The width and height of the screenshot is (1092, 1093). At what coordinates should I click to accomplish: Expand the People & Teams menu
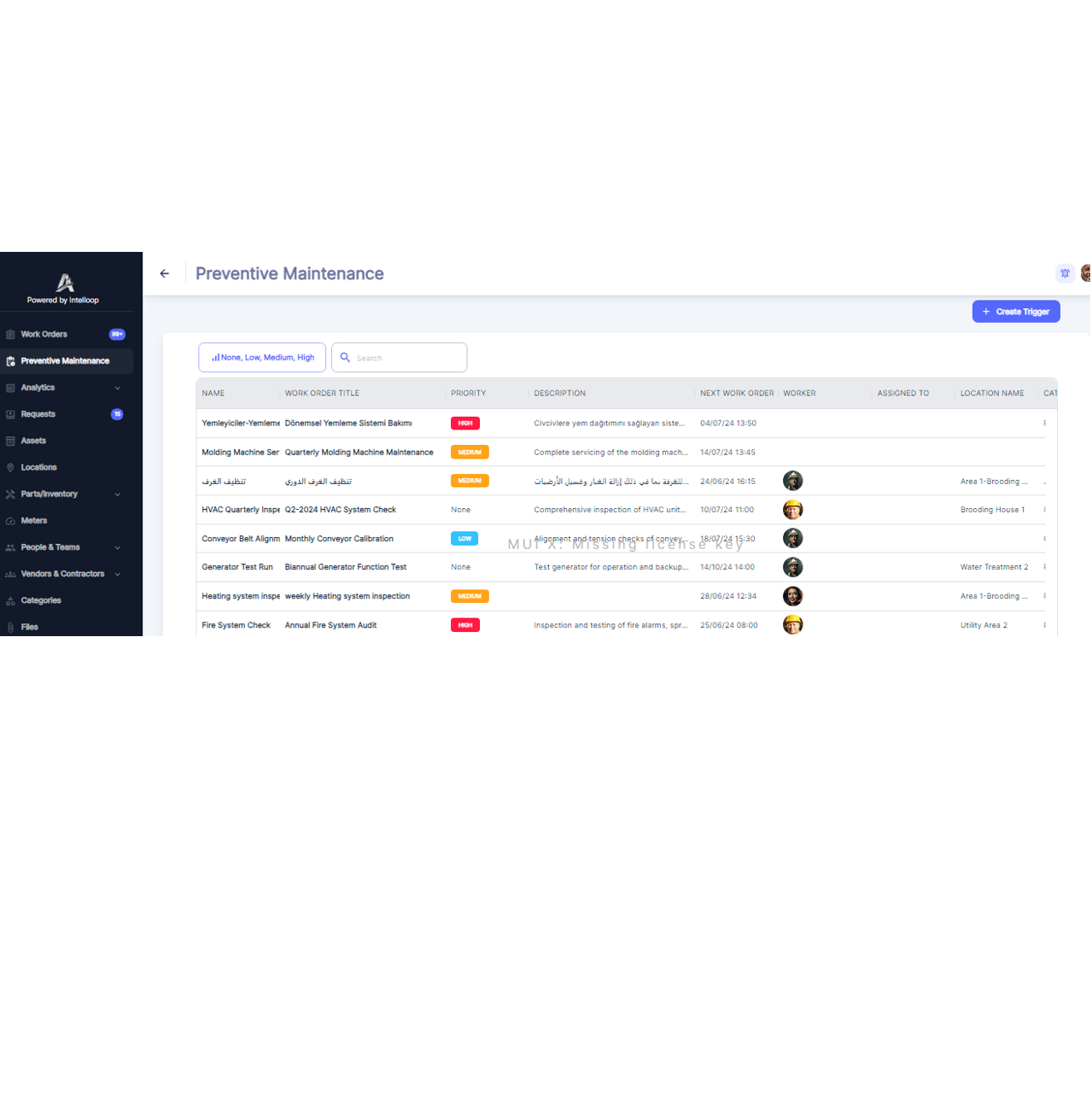[117, 547]
